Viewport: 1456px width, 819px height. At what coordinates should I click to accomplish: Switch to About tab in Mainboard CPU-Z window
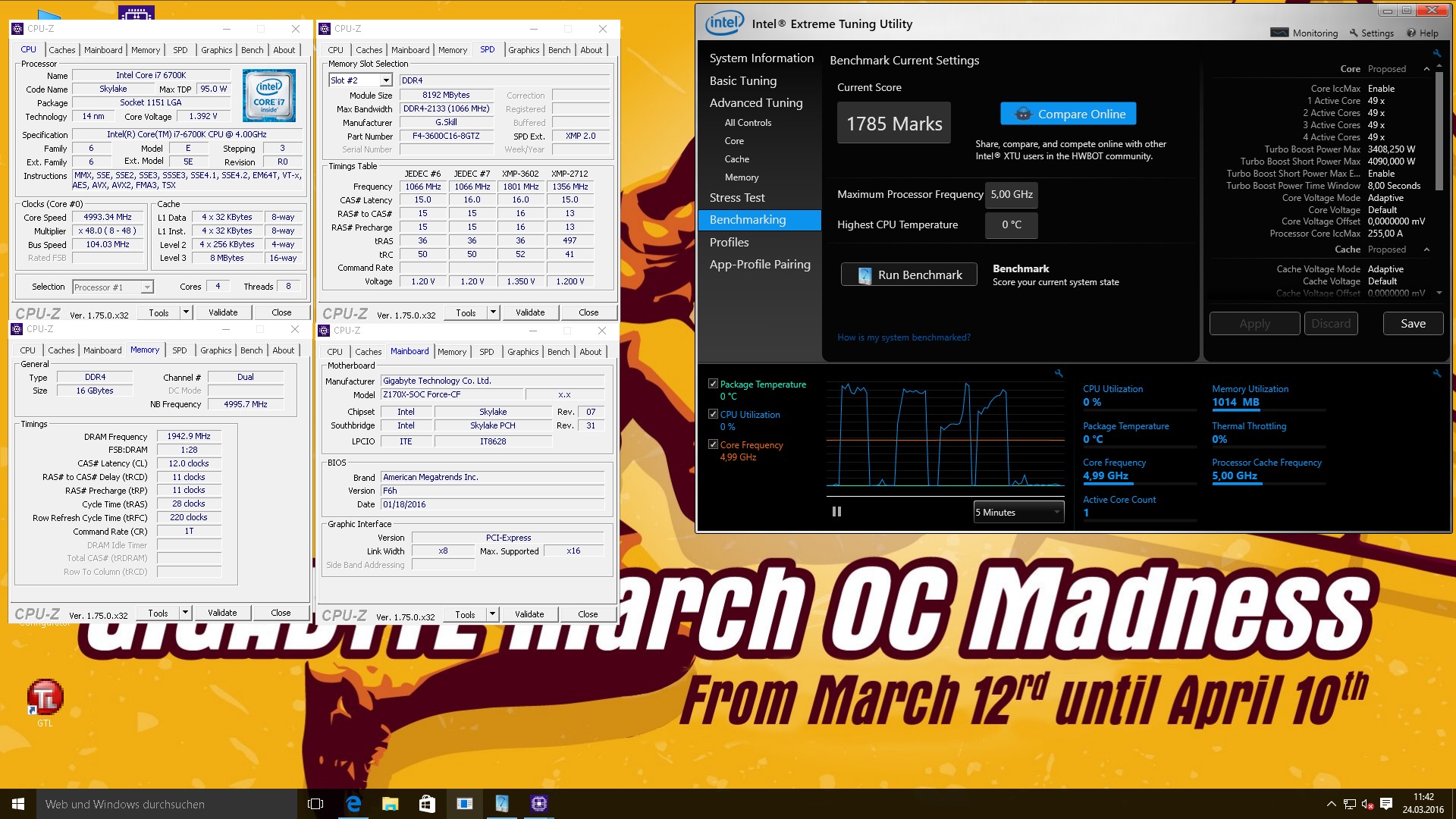pyautogui.click(x=590, y=352)
